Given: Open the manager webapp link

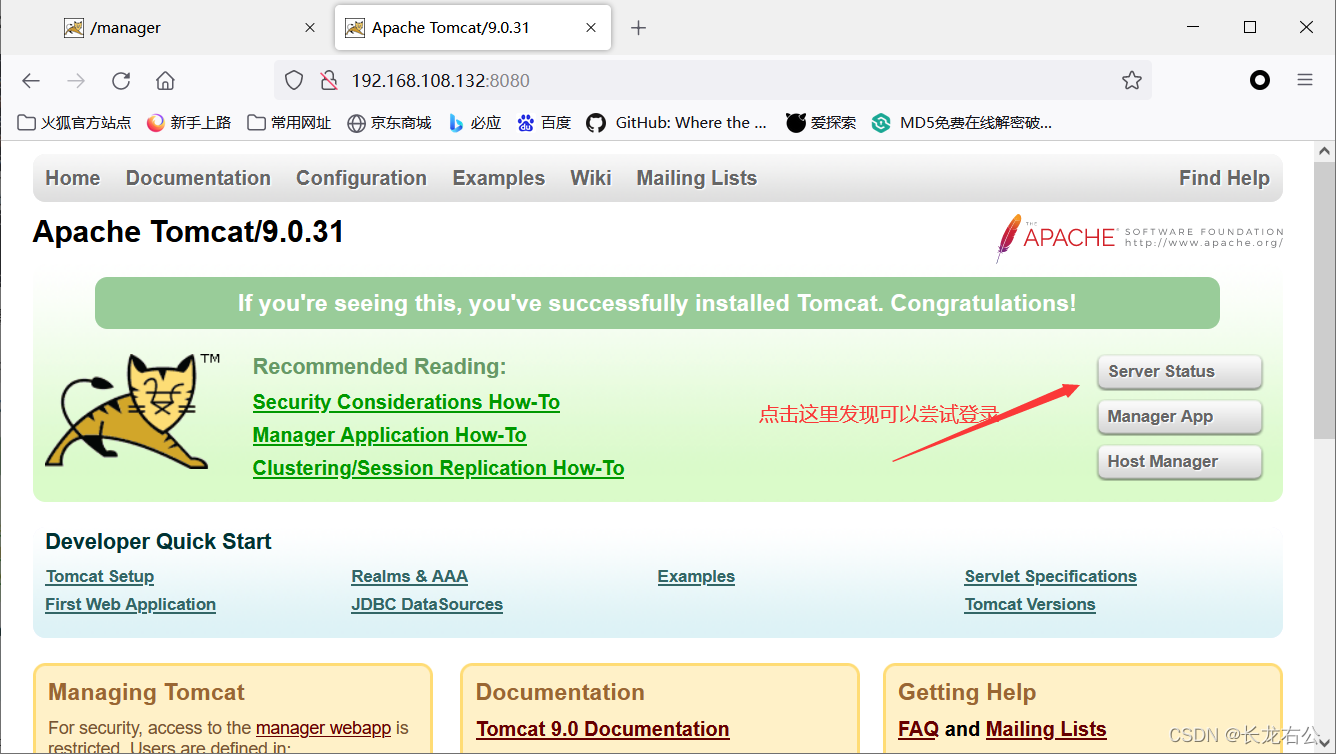Looking at the screenshot, I should 323,728.
